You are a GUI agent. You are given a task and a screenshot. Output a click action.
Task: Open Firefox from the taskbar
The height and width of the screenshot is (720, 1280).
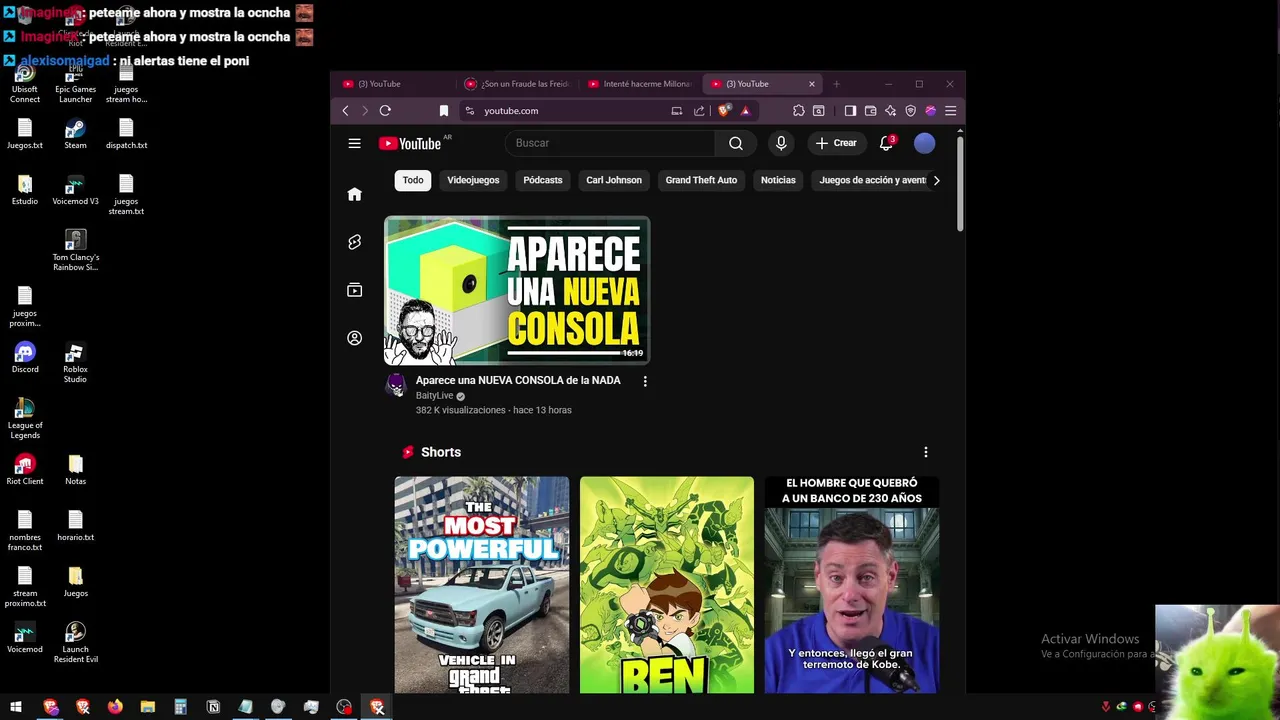point(115,707)
